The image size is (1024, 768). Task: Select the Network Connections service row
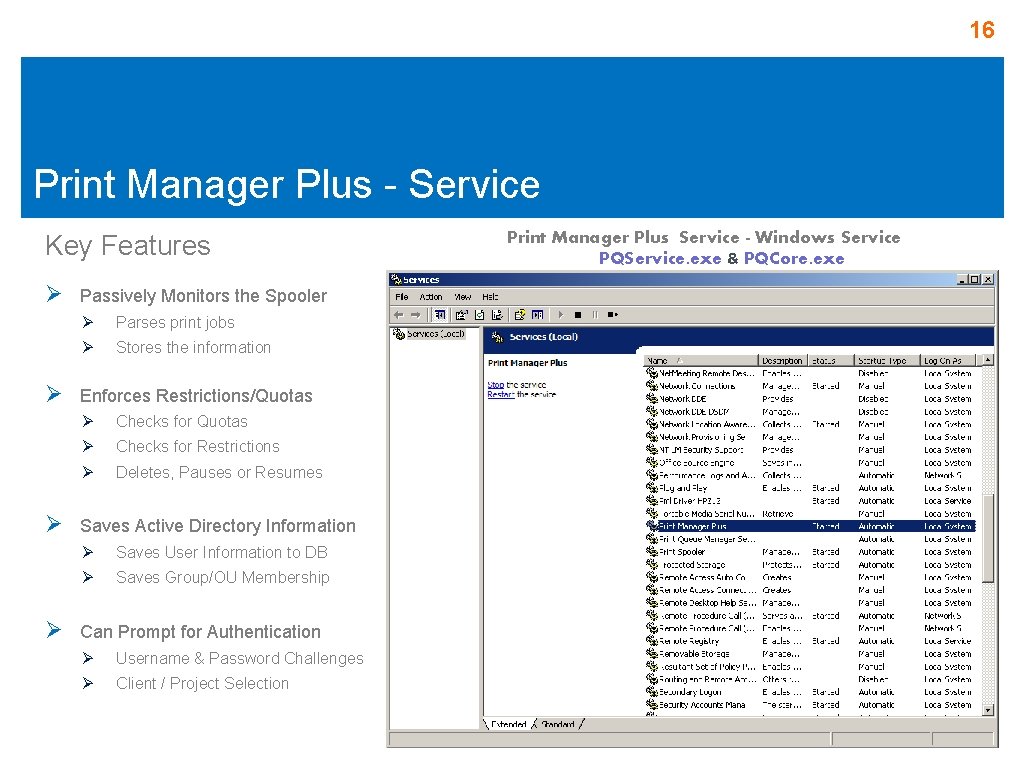pos(810,386)
